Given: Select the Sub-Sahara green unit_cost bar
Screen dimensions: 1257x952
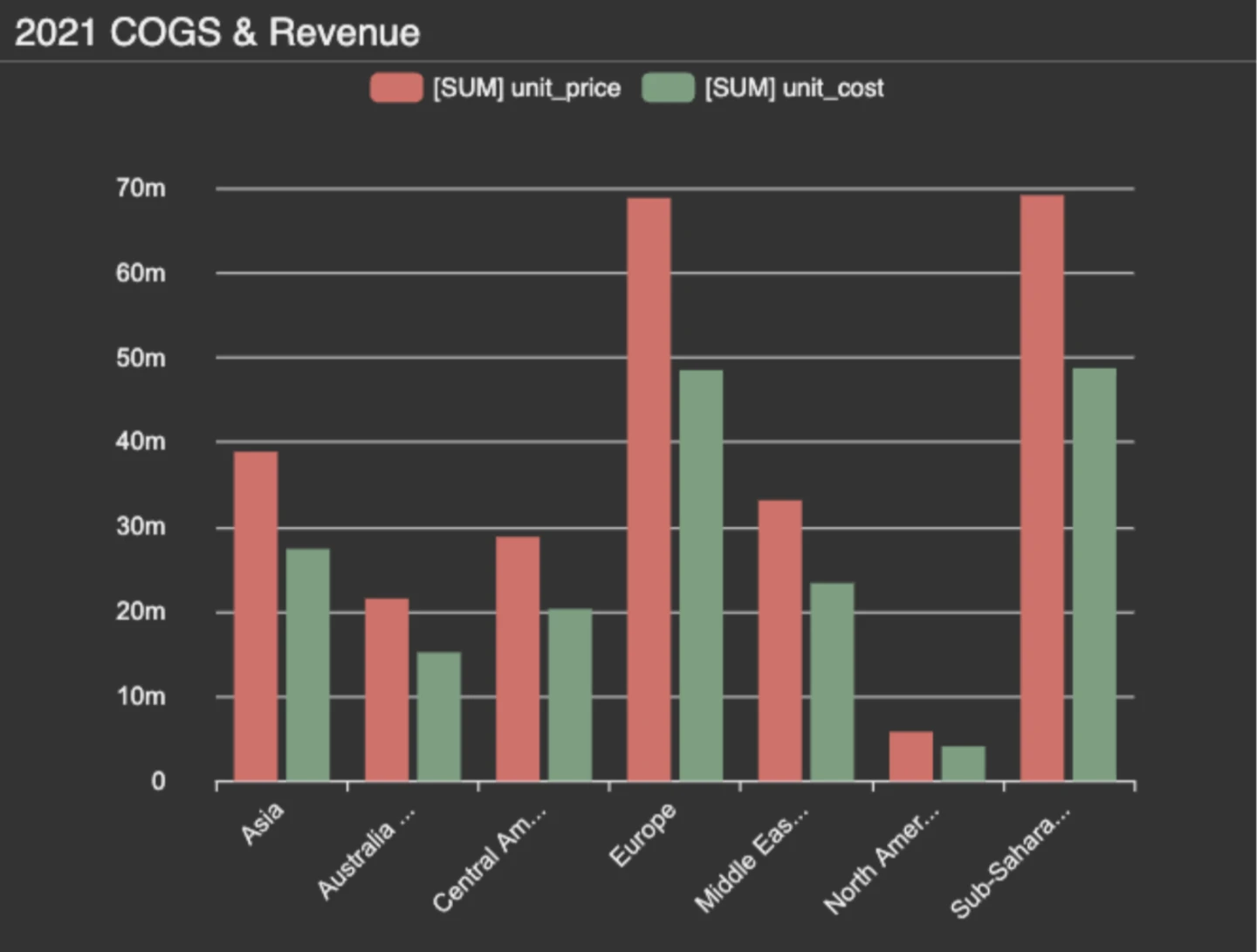Looking at the screenshot, I should click(x=1095, y=574).
